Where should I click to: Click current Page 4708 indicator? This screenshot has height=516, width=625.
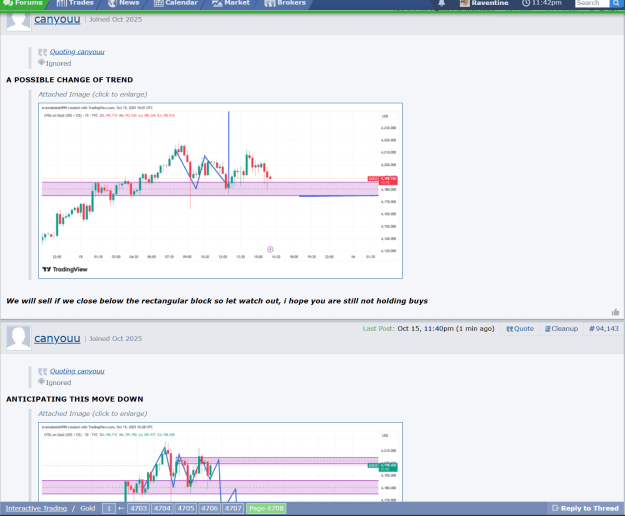(x=266, y=508)
